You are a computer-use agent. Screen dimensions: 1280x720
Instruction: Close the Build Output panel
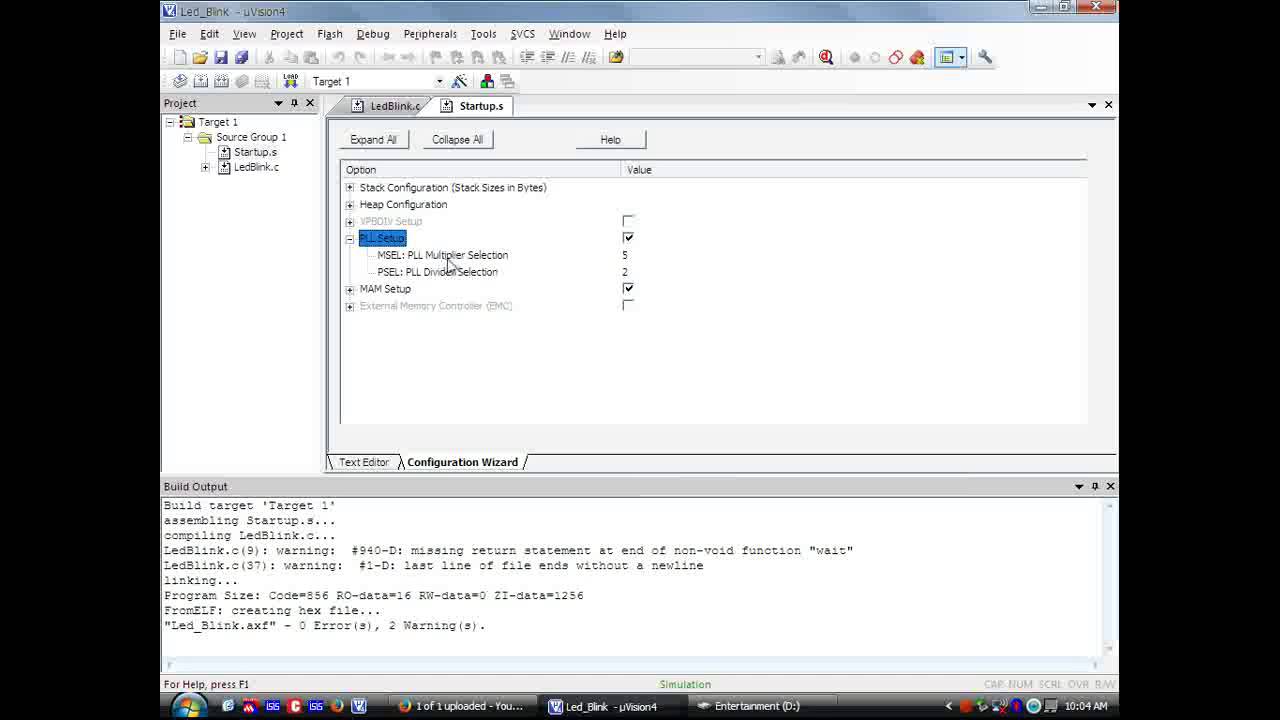point(1110,486)
